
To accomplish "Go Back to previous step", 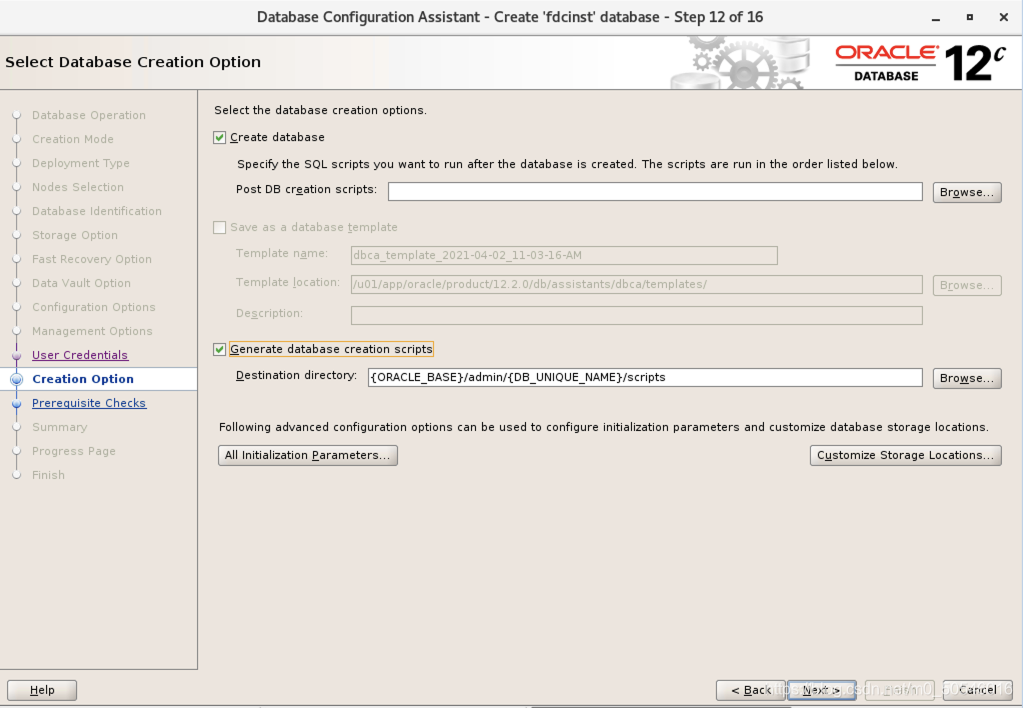I will click(750, 690).
